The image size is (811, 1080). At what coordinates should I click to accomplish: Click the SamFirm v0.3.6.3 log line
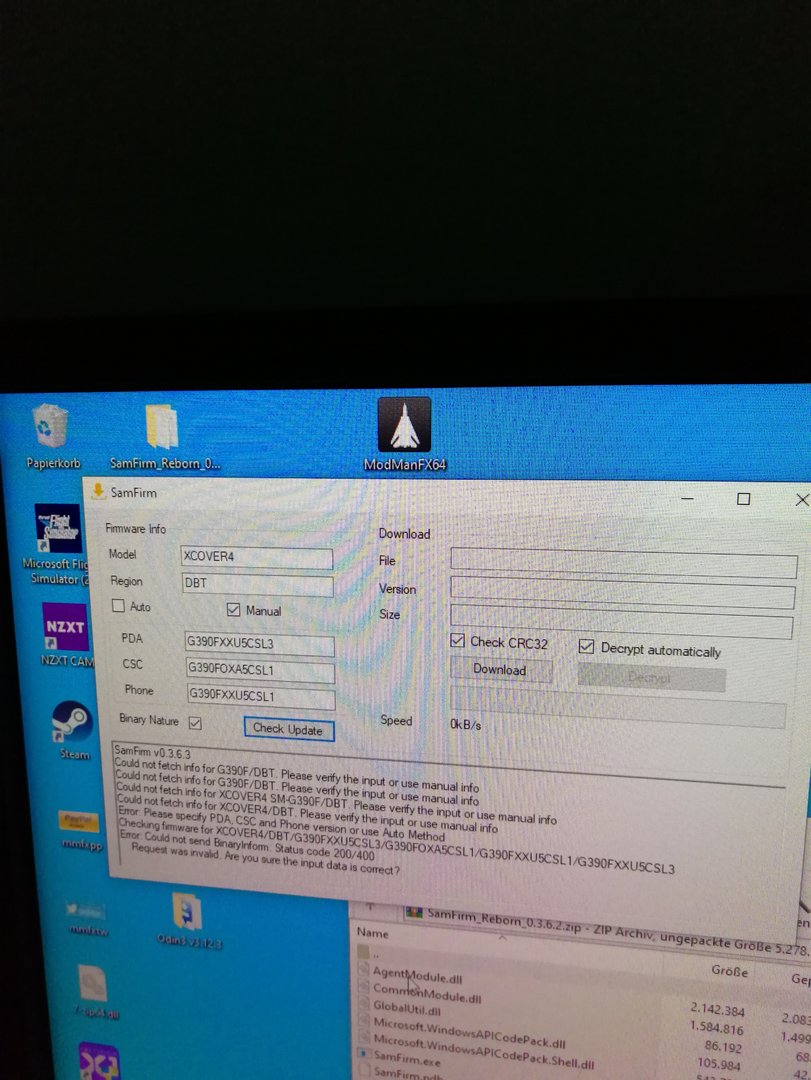152,751
